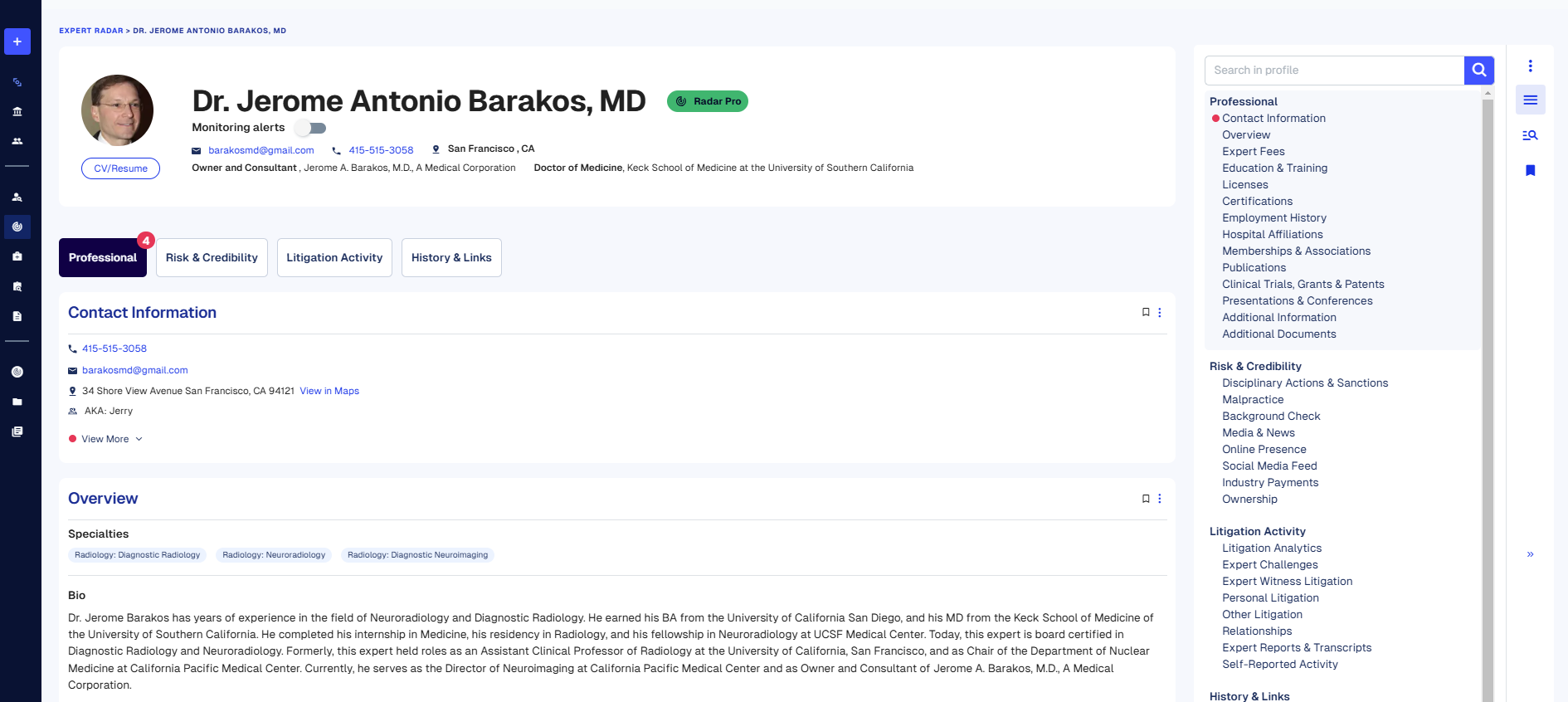Switch to the Risk & Credibility tab
The width and height of the screenshot is (1568, 702).
point(212,258)
